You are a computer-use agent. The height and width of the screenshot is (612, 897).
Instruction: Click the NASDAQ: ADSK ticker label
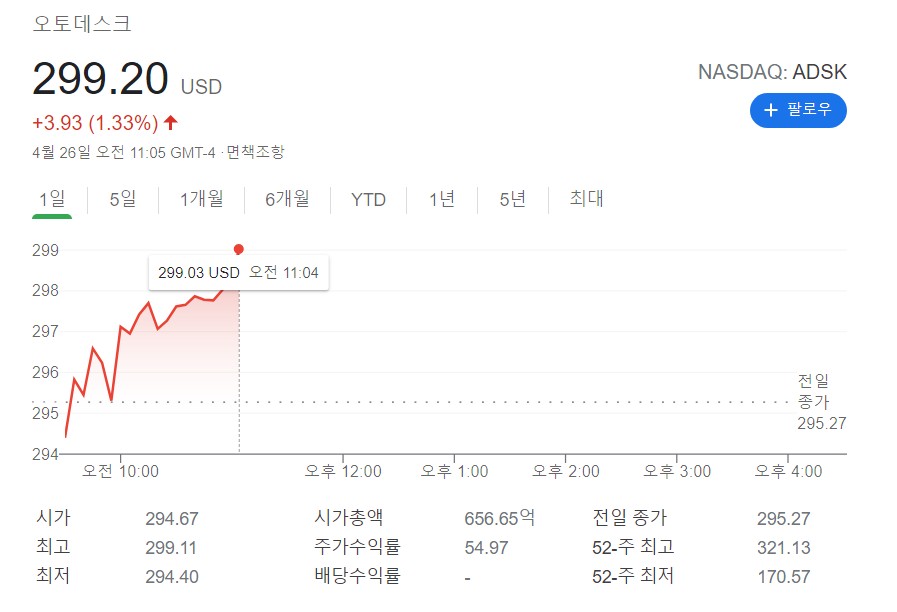771,72
